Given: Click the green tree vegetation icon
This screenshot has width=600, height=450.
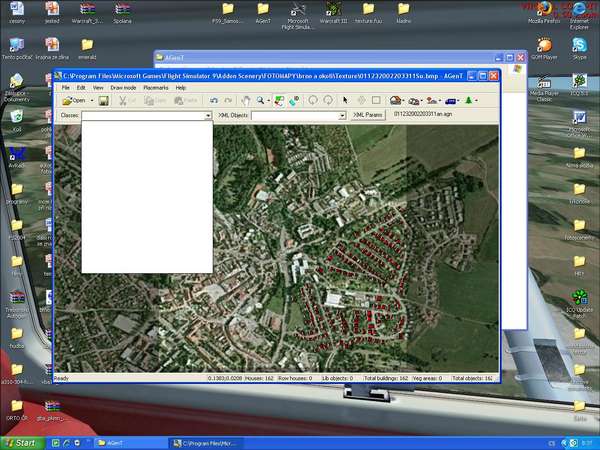Looking at the screenshot, I should (469, 101).
